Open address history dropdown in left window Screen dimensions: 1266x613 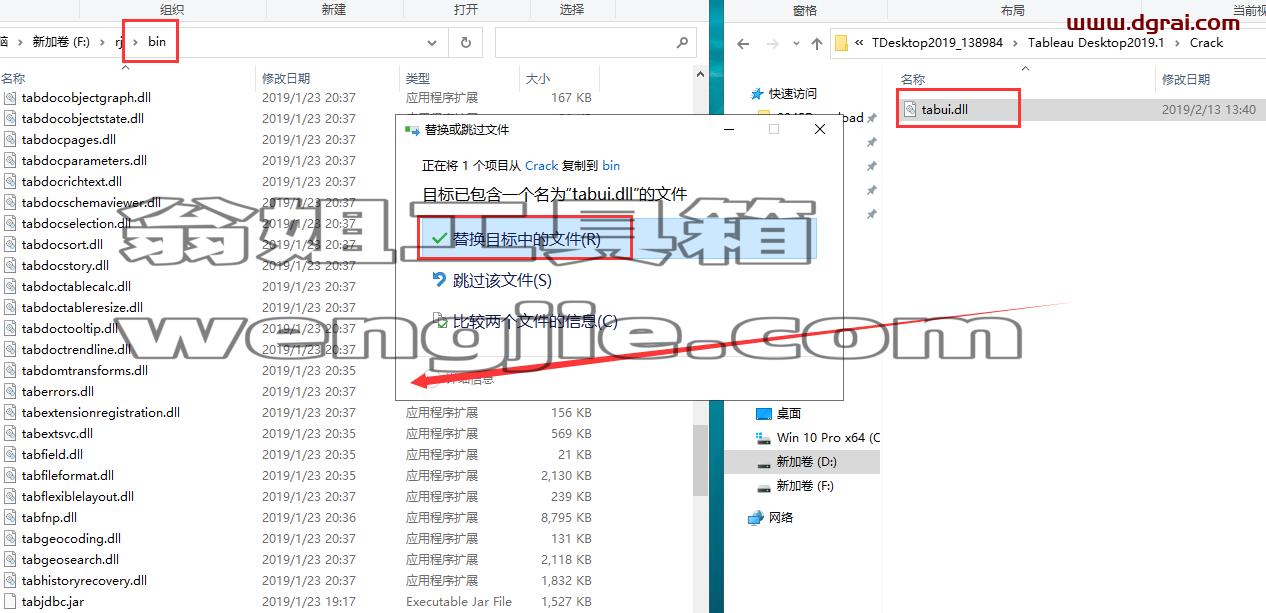[x=432, y=43]
